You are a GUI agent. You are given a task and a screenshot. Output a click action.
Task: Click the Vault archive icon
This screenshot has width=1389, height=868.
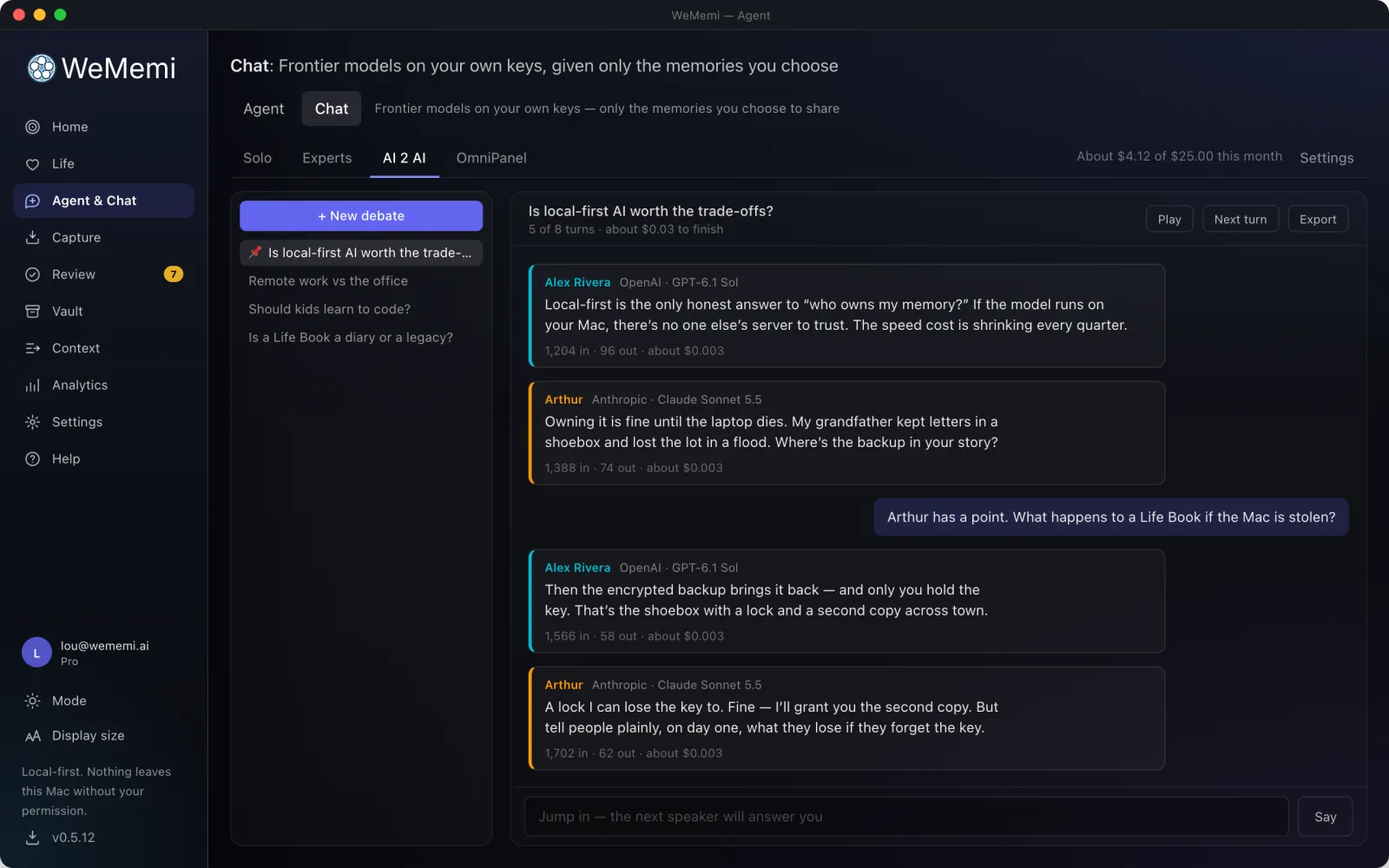click(x=32, y=312)
